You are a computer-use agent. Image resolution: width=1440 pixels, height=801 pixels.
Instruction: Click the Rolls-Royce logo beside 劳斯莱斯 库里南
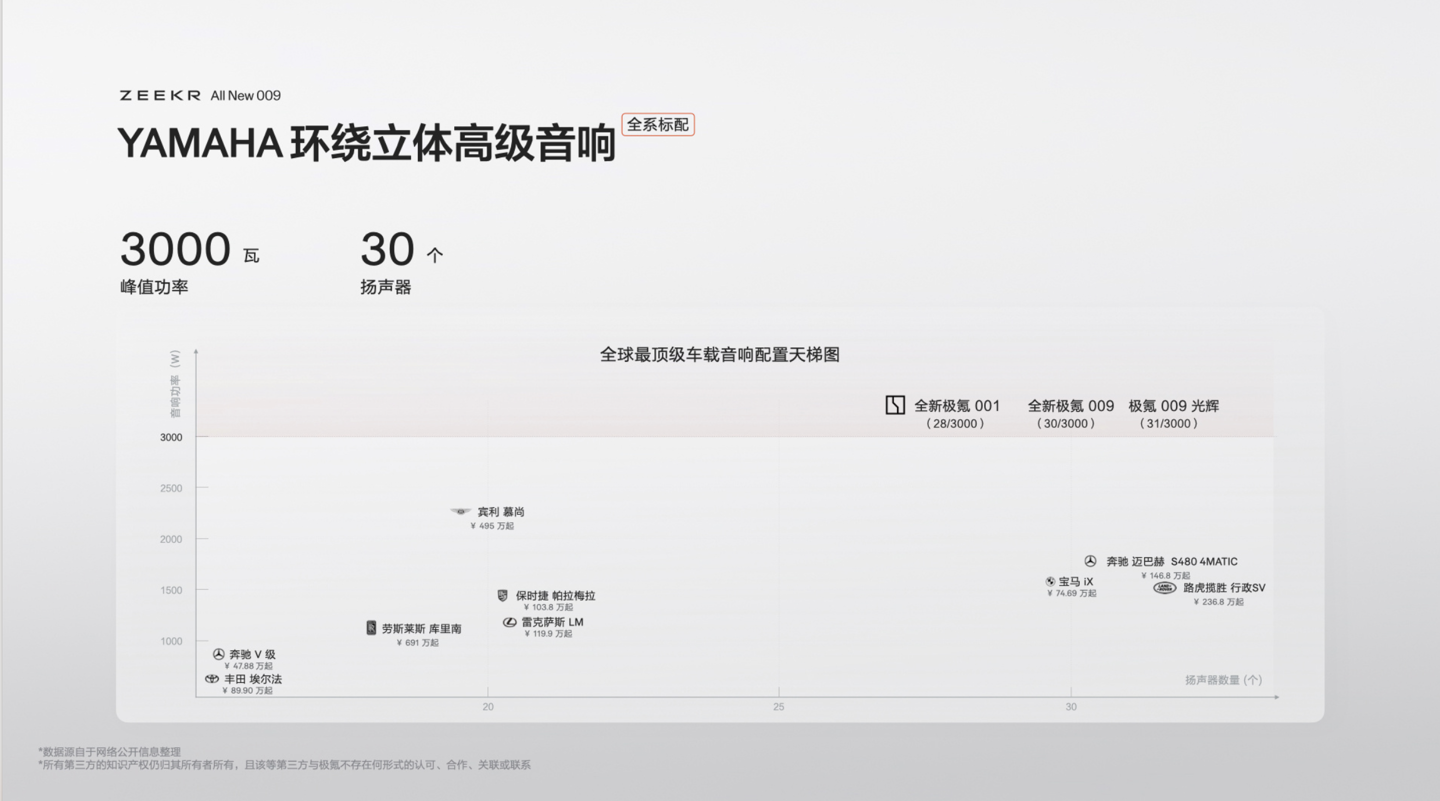(x=371, y=628)
